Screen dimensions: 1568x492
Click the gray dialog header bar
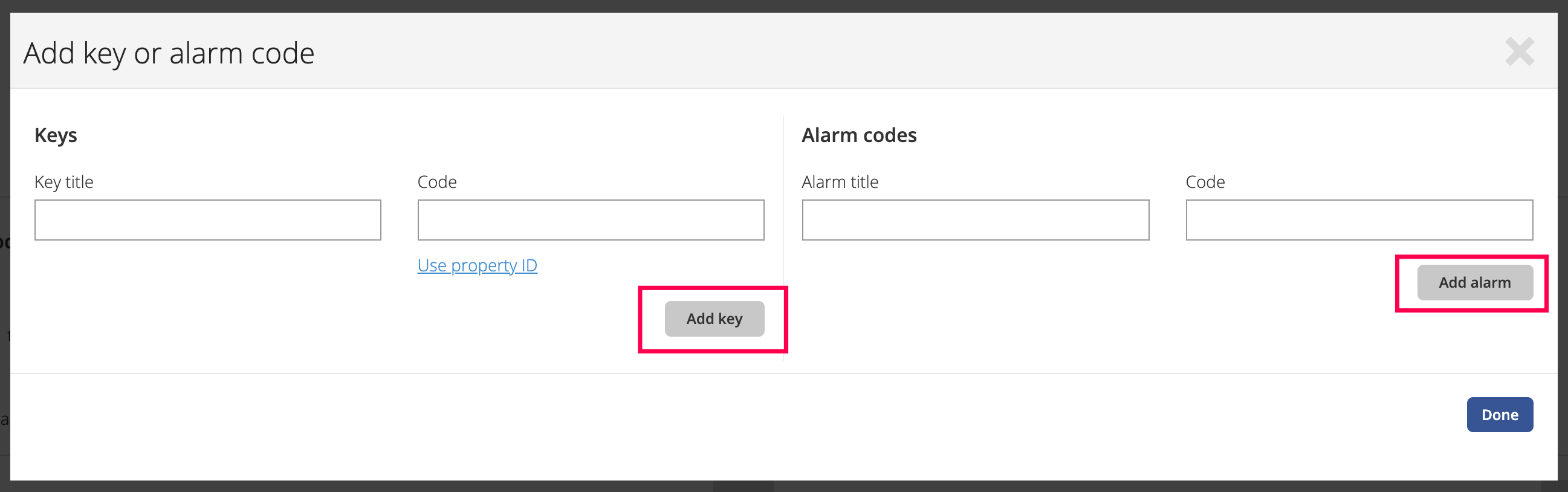[x=852, y=51]
